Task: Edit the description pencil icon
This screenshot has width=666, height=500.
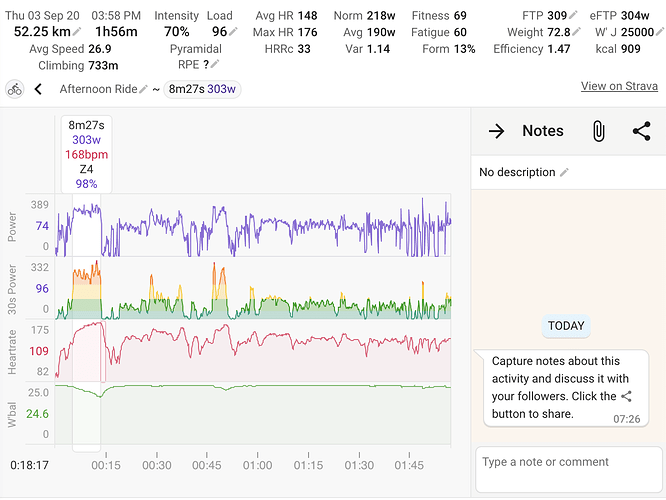Action: (x=564, y=173)
